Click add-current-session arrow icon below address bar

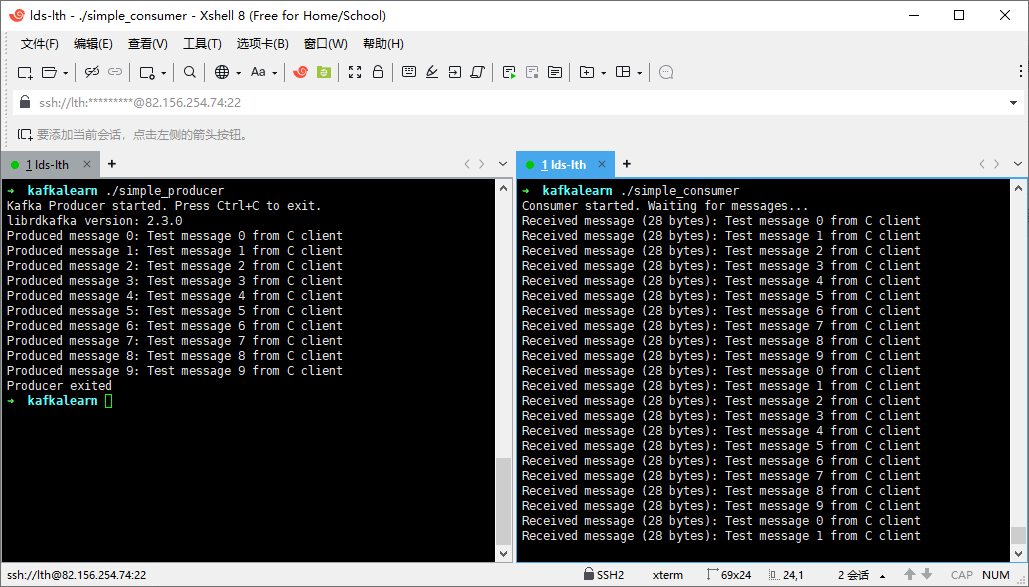[25, 134]
